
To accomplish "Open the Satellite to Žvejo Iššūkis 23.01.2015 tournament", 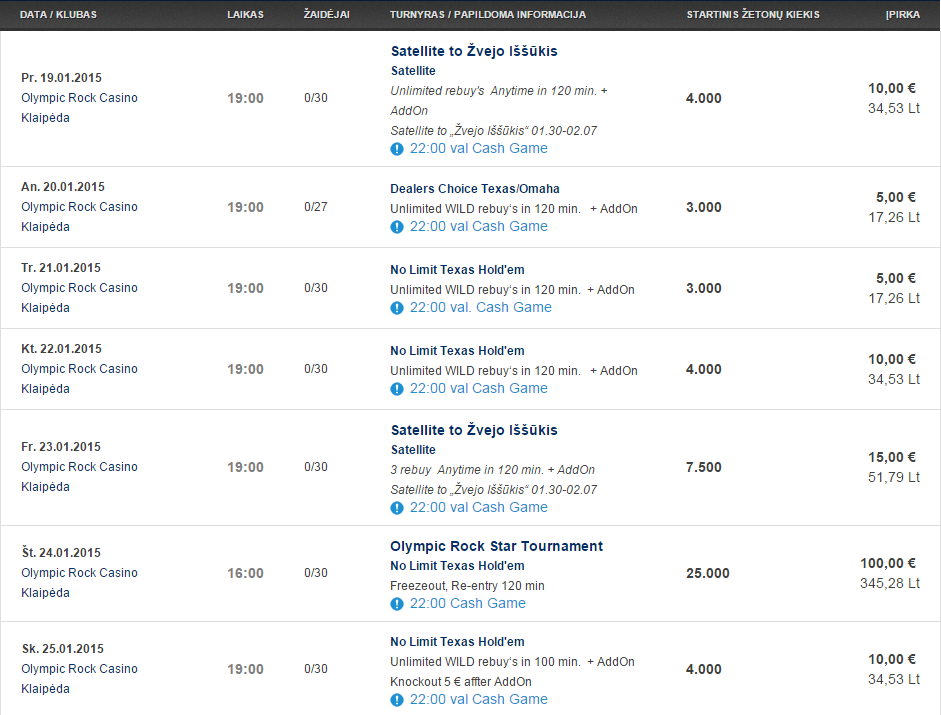I will coord(474,430).
